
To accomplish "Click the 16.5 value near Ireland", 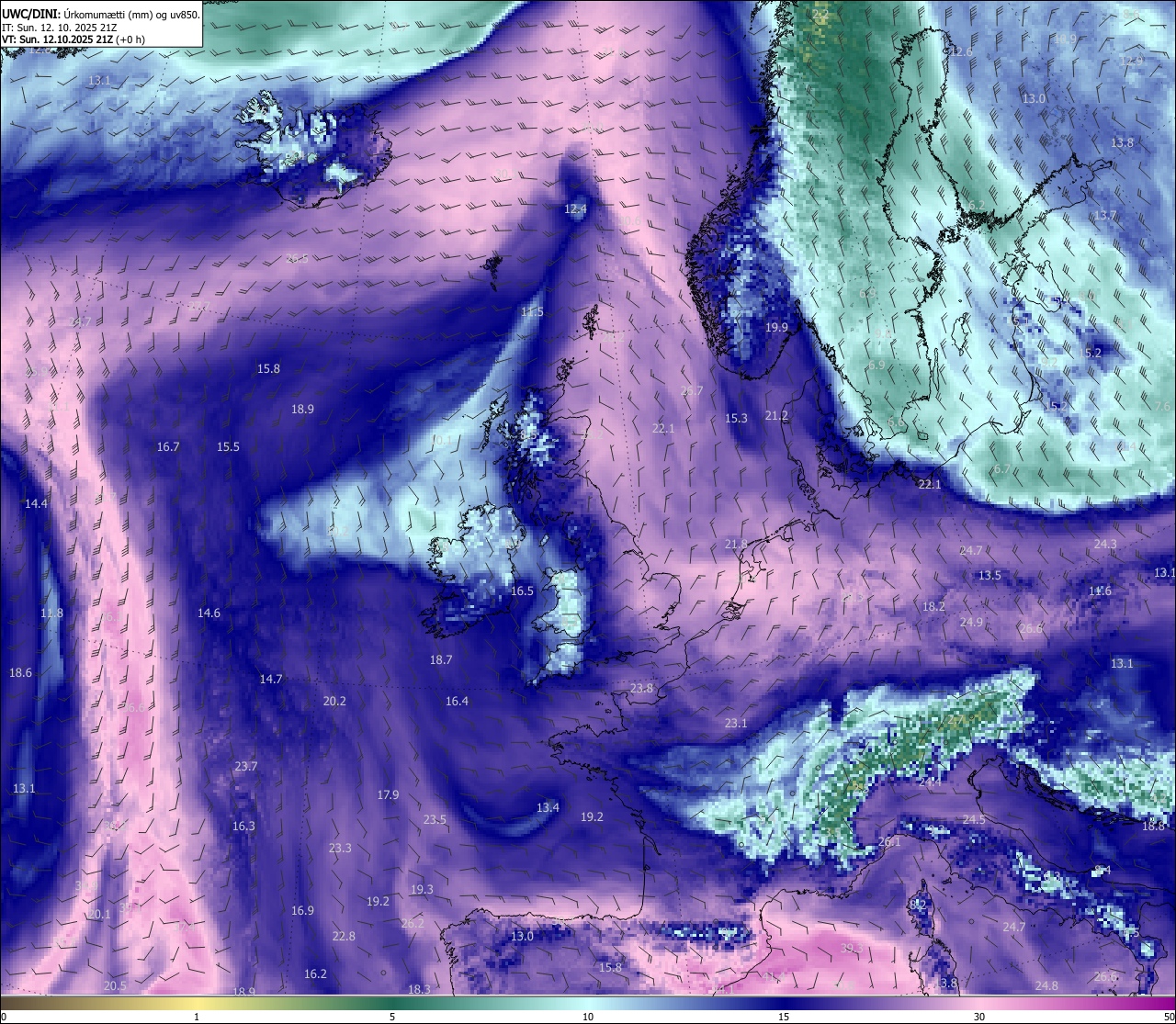I will (x=522, y=591).
